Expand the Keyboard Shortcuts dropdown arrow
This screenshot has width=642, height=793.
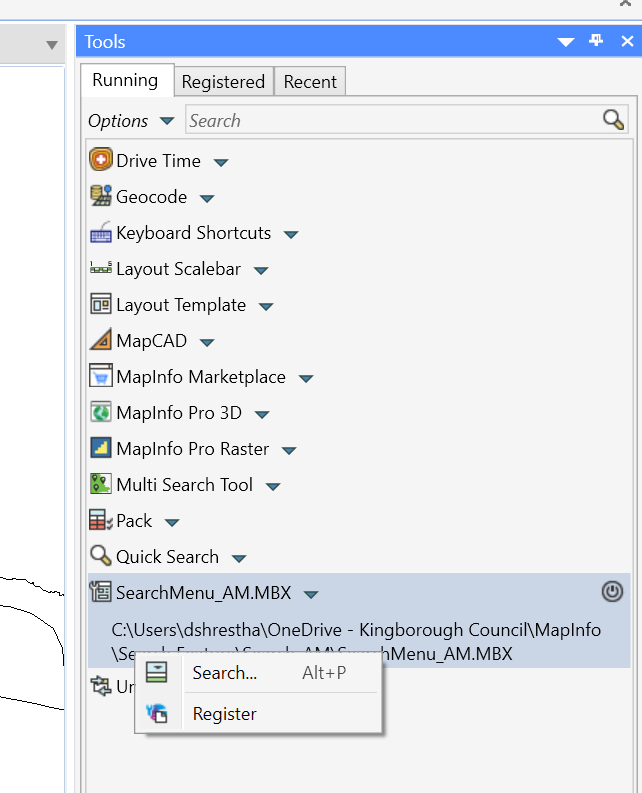[x=291, y=235]
